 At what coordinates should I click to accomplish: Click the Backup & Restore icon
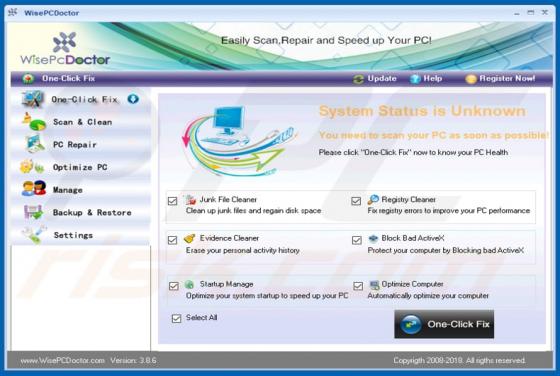coord(33,212)
